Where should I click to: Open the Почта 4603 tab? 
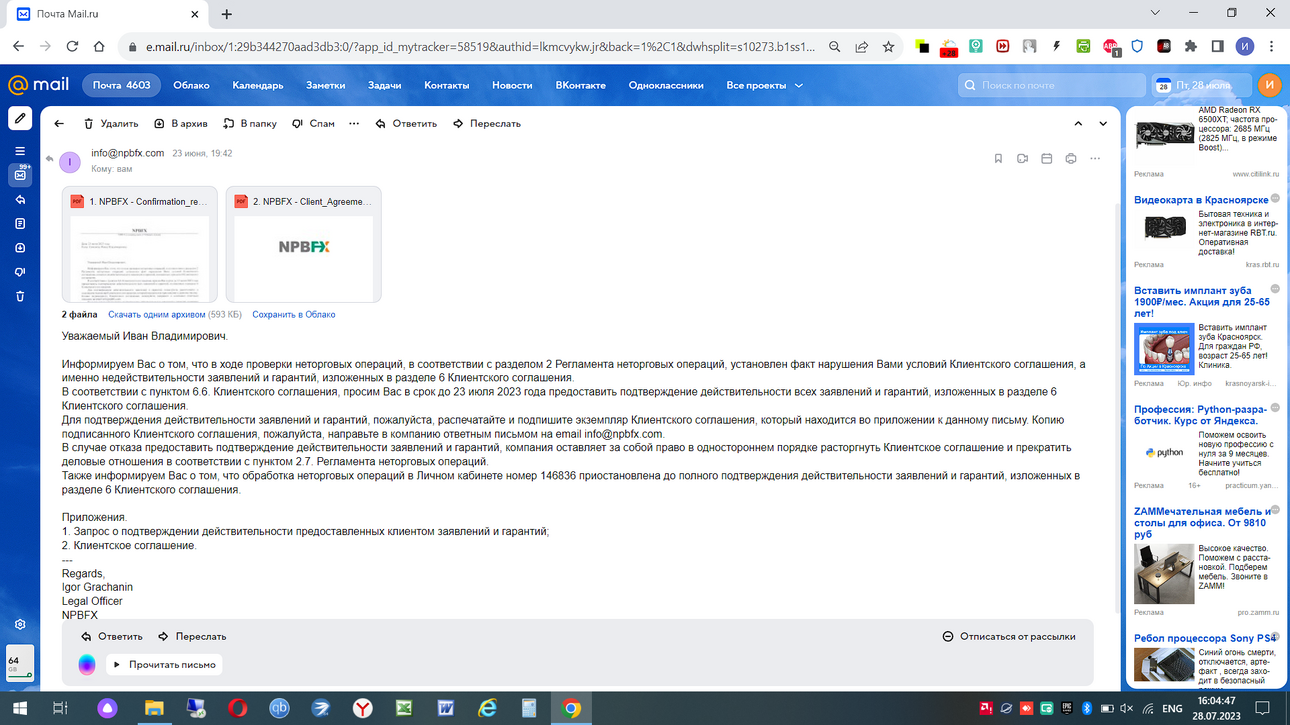point(121,86)
